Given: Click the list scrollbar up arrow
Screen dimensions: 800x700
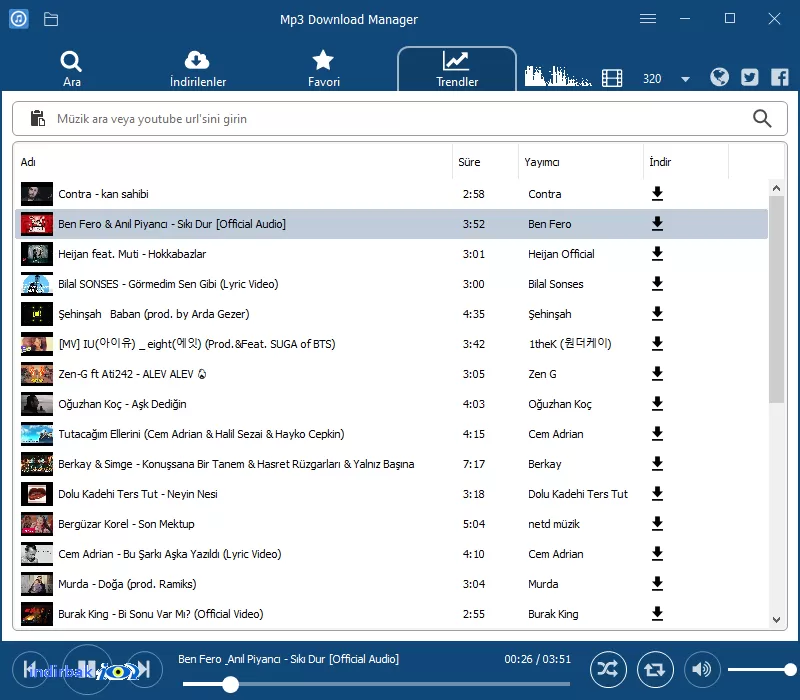Looking at the screenshot, I should (x=776, y=188).
